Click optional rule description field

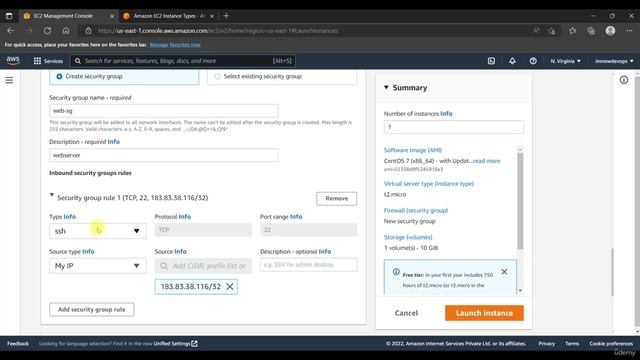point(309,265)
